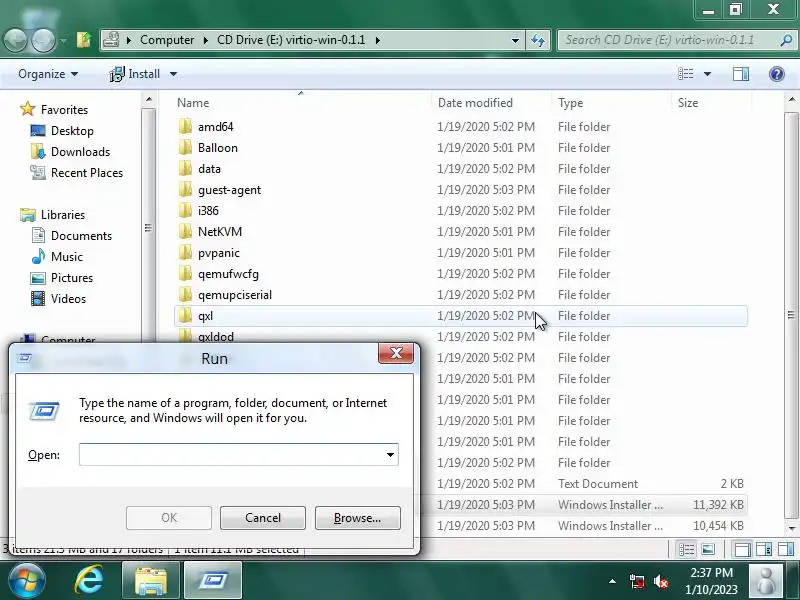Click the blue Help question mark icon
This screenshot has width=800, height=600.
pos(777,74)
